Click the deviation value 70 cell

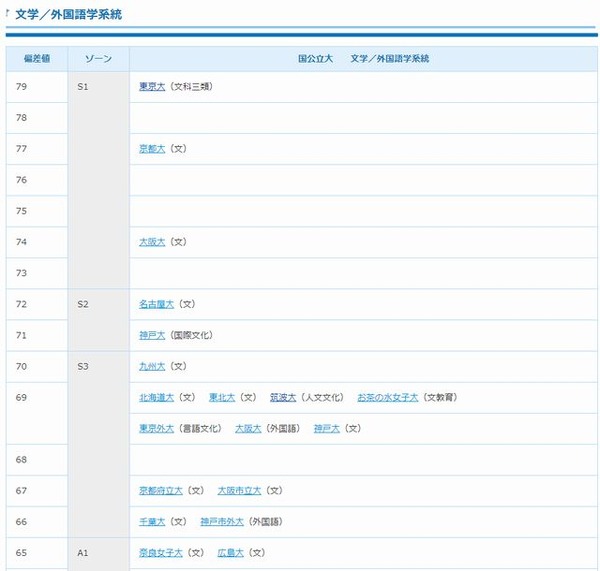(x=37, y=367)
